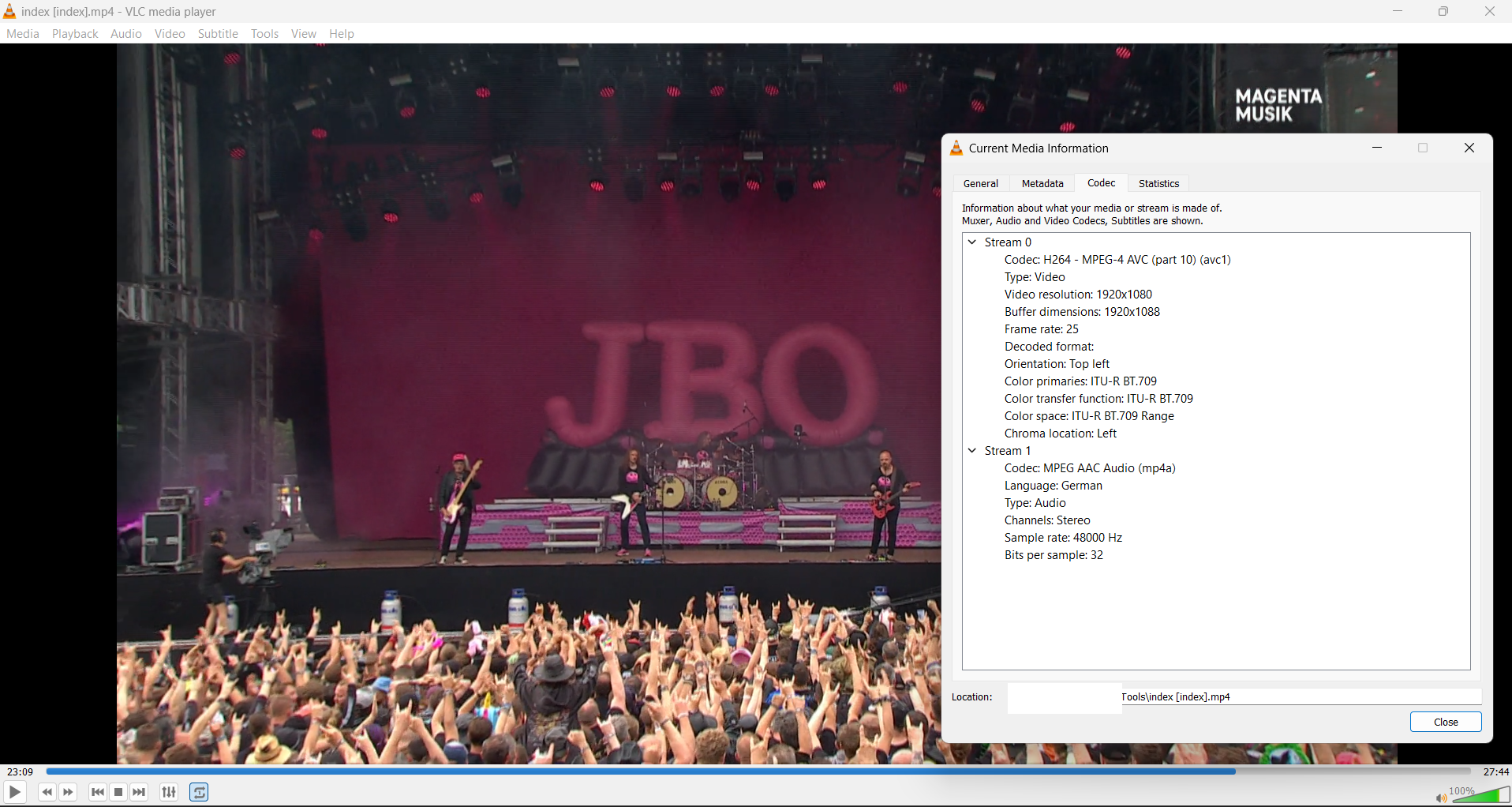Restore down the VLC main window
Viewport: 1512px width, 807px height.
(1443, 12)
